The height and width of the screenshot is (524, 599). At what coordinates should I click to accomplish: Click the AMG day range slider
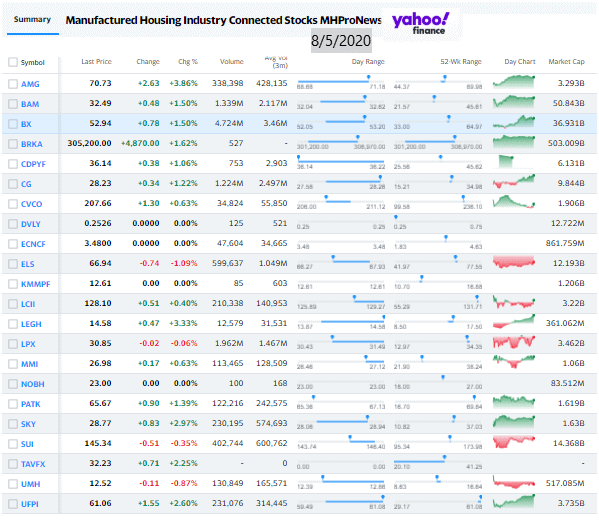click(x=341, y=81)
